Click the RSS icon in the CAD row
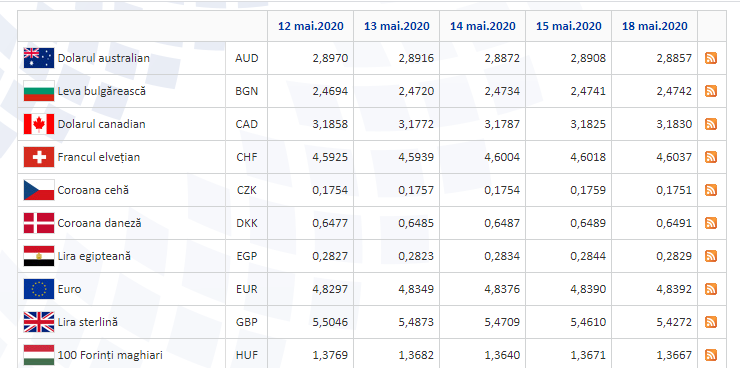Image resolution: width=740 pixels, height=368 pixels. coord(711,124)
